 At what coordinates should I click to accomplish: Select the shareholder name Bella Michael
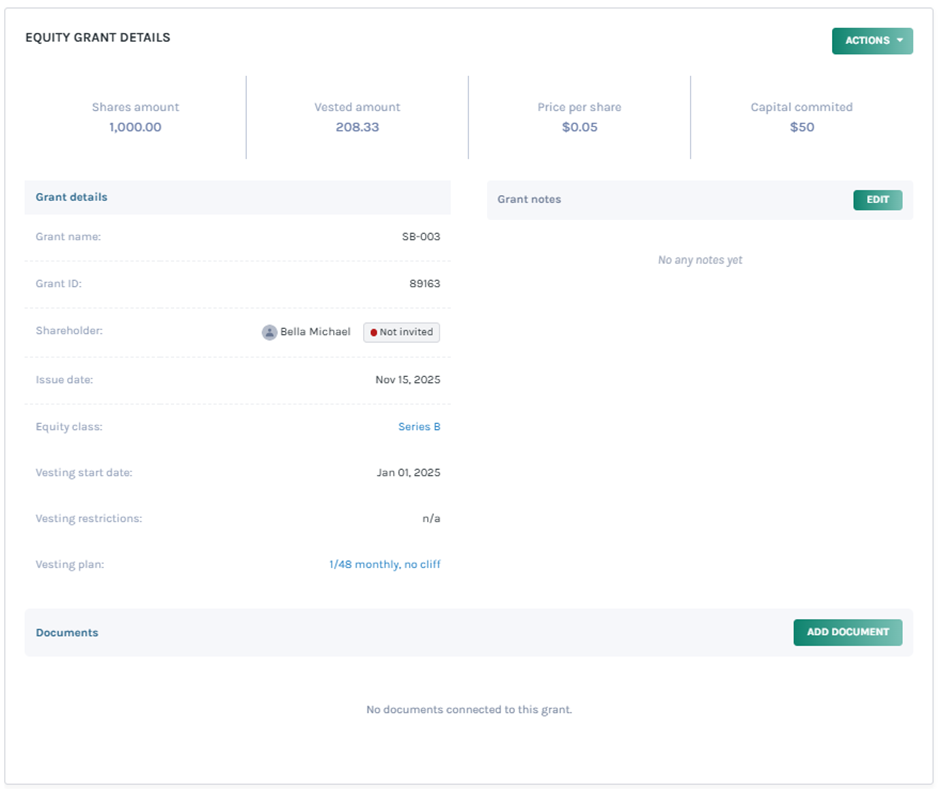315,332
